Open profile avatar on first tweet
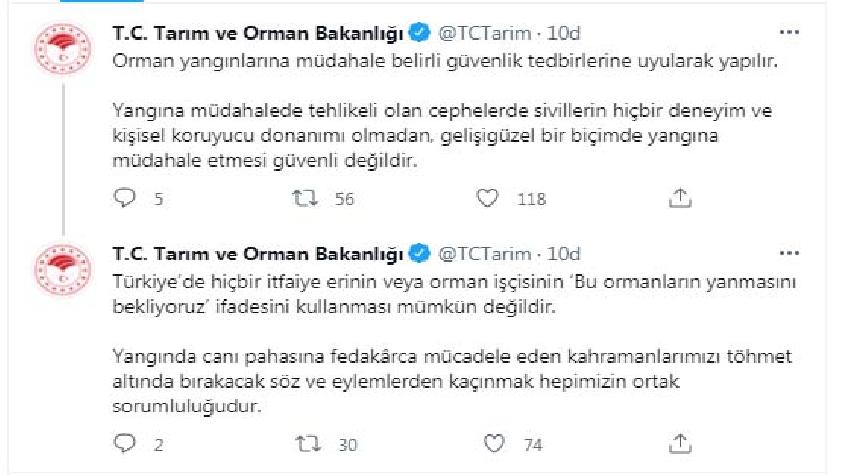 pos(63,49)
